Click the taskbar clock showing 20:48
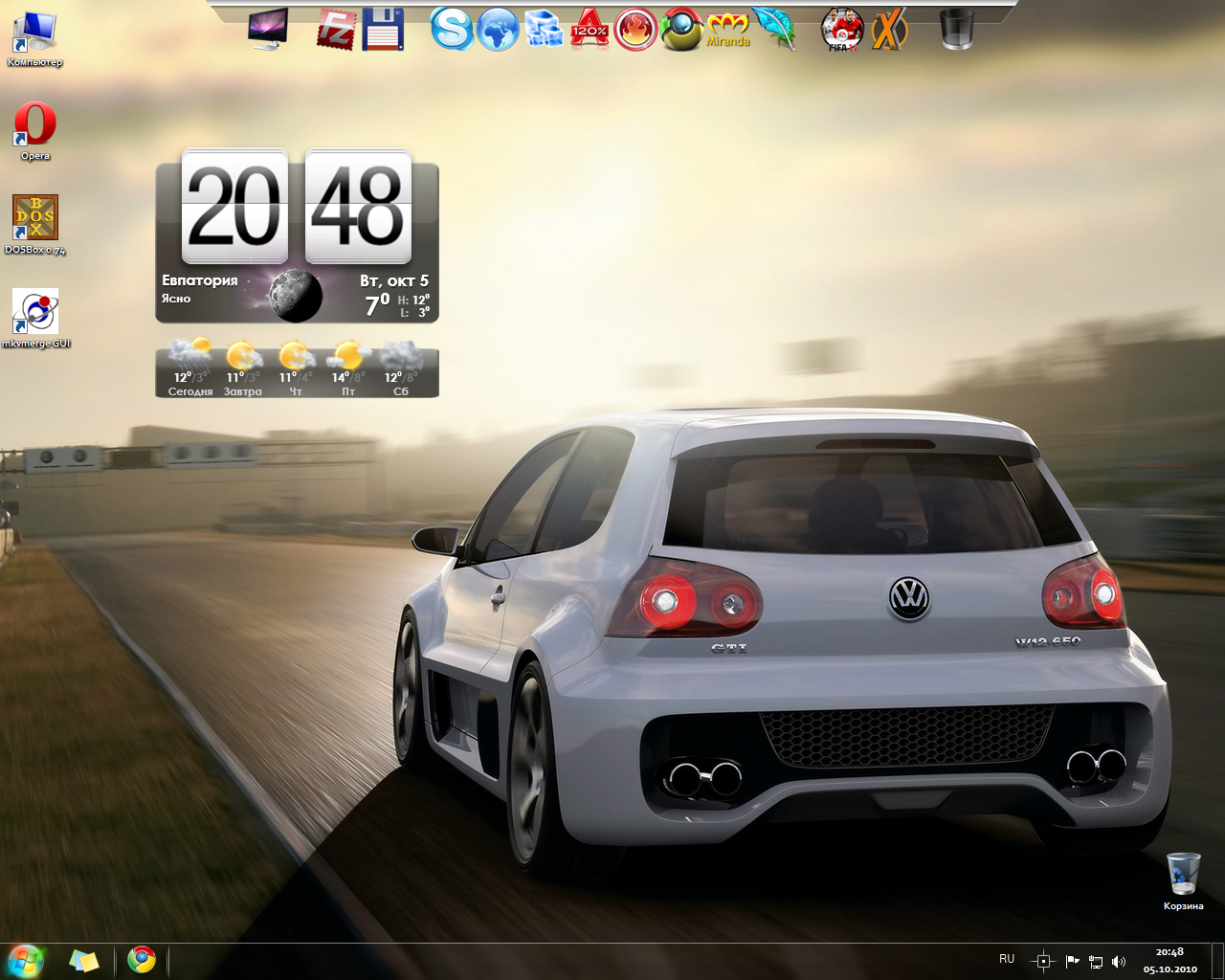1225x980 pixels. [1169, 961]
